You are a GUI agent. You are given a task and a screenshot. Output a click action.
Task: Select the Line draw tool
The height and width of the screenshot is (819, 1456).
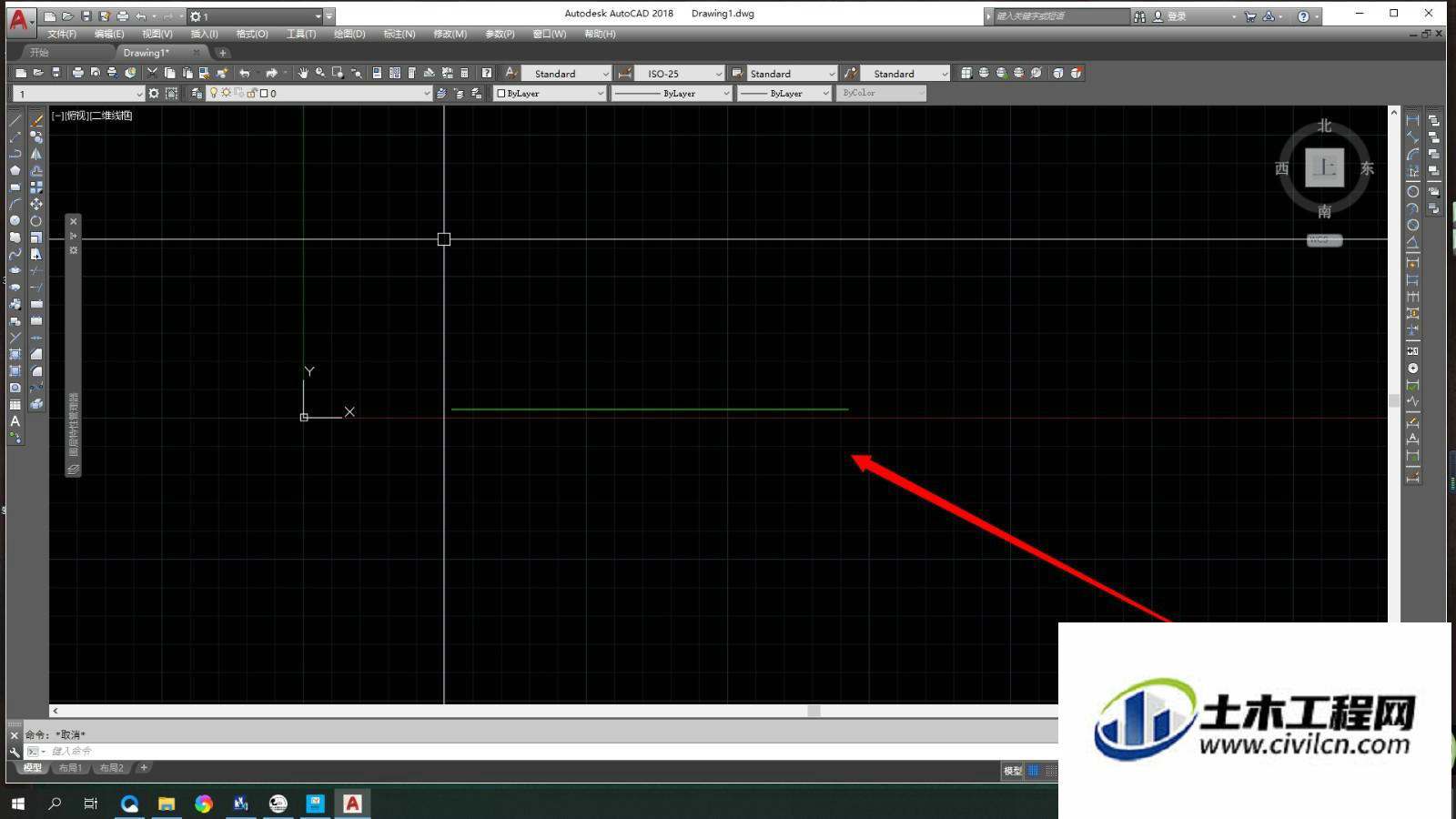(x=15, y=120)
